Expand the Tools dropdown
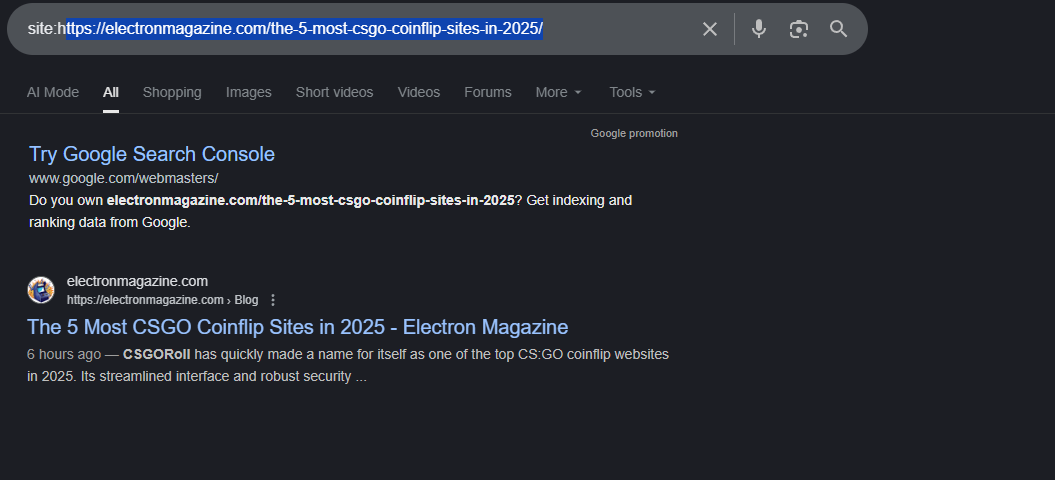The image size is (1055, 480). coord(632,92)
